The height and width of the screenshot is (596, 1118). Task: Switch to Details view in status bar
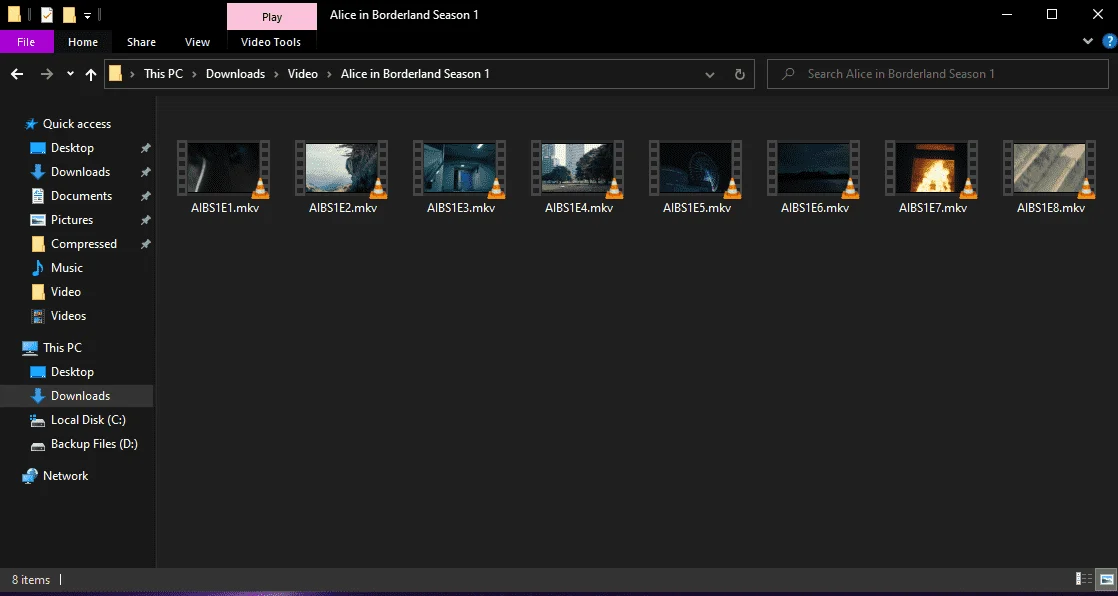1084,579
